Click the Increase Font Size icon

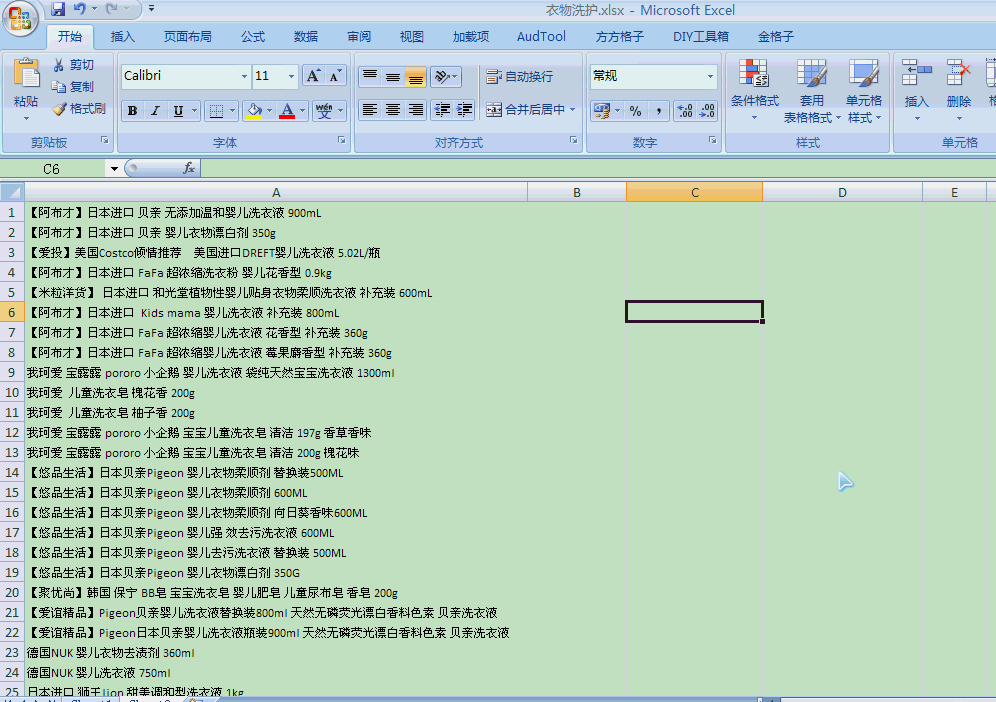(x=313, y=76)
